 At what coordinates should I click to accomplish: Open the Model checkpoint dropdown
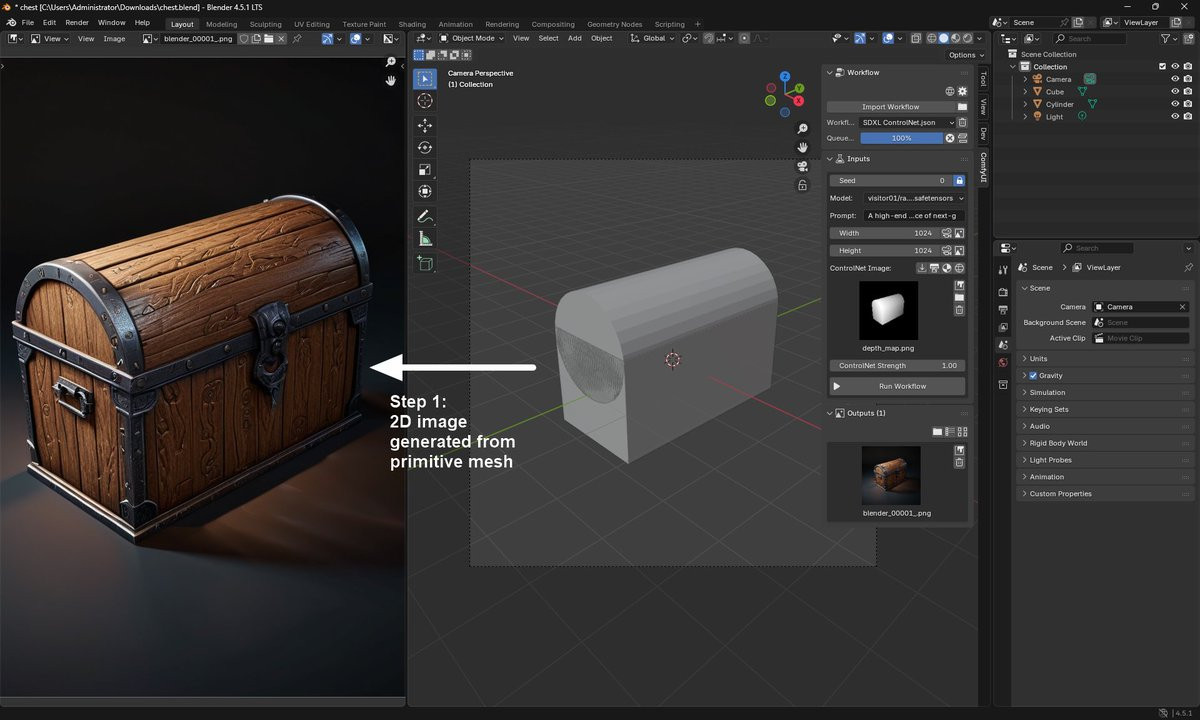(915, 198)
